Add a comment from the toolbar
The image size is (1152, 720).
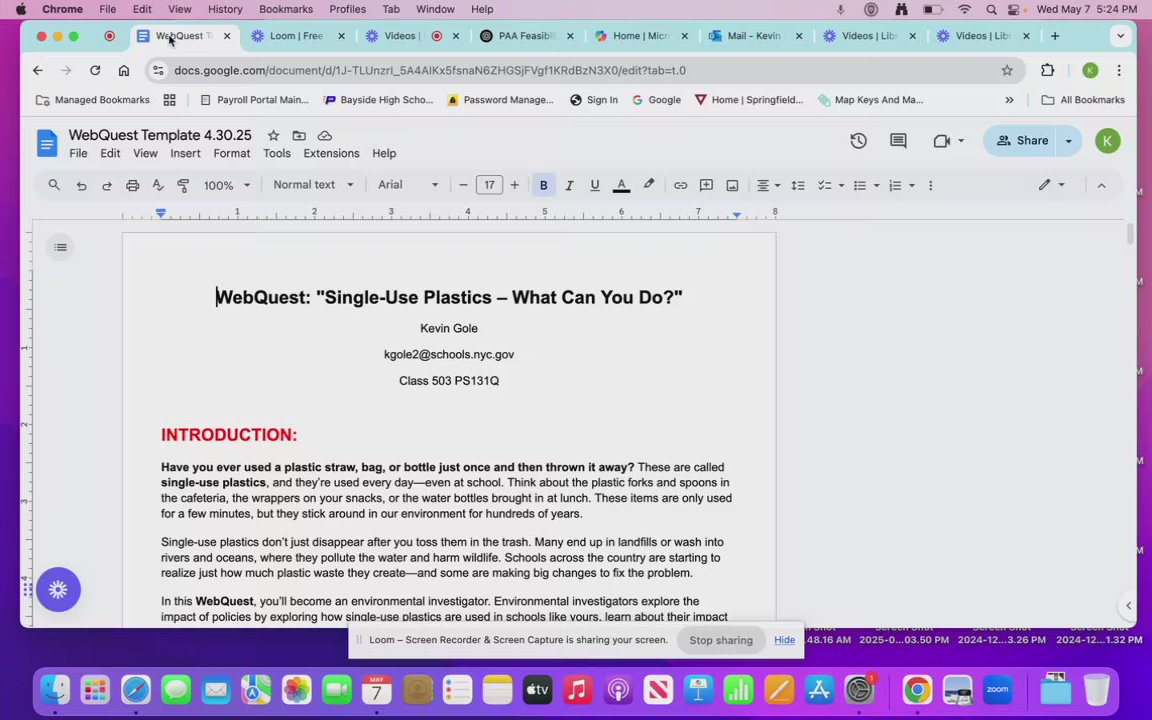pyautogui.click(x=706, y=185)
